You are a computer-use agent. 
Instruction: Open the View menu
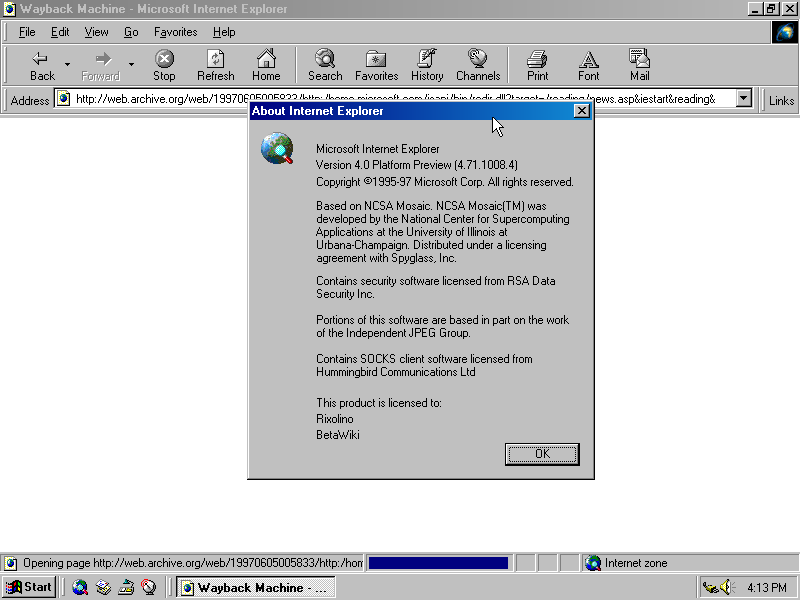[96, 32]
